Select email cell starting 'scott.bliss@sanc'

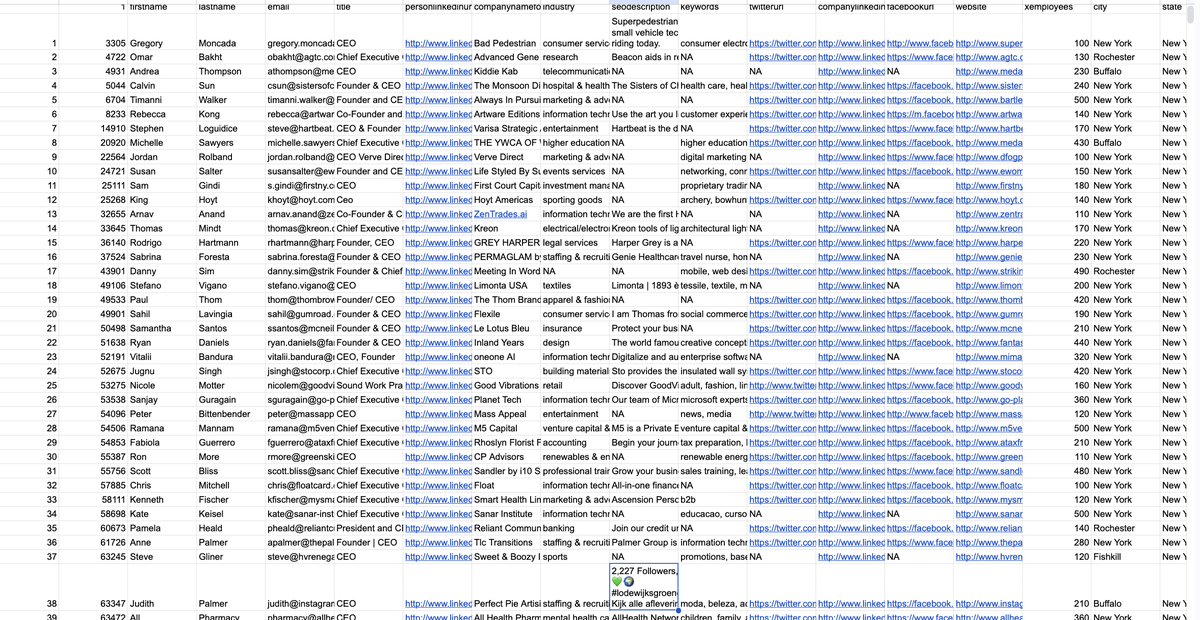tap(300, 471)
